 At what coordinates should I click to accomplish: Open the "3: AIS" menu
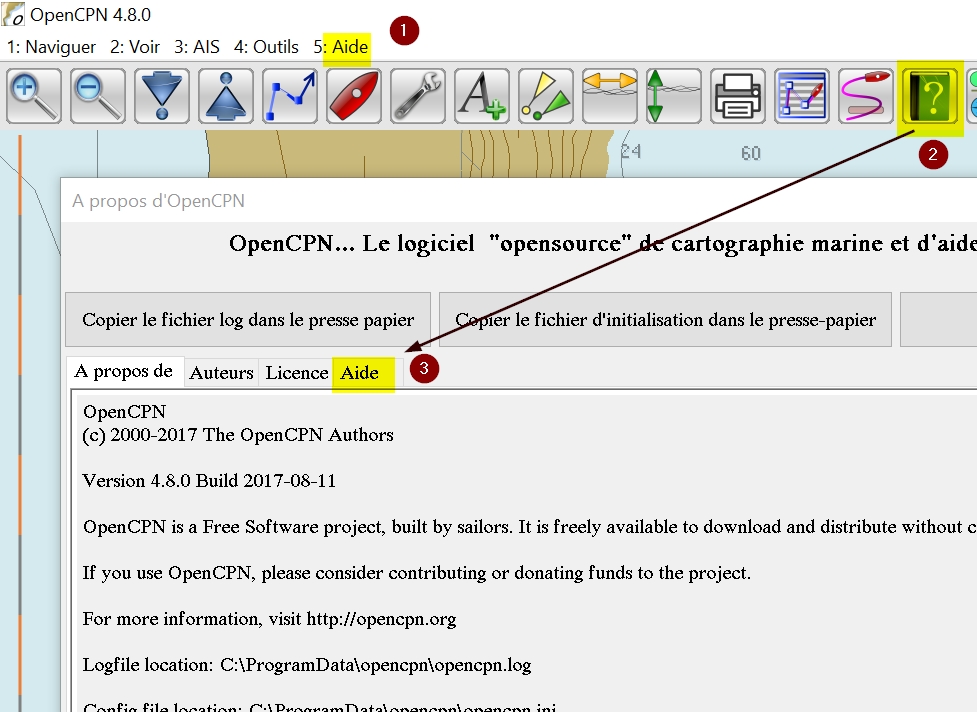tap(196, 47)
